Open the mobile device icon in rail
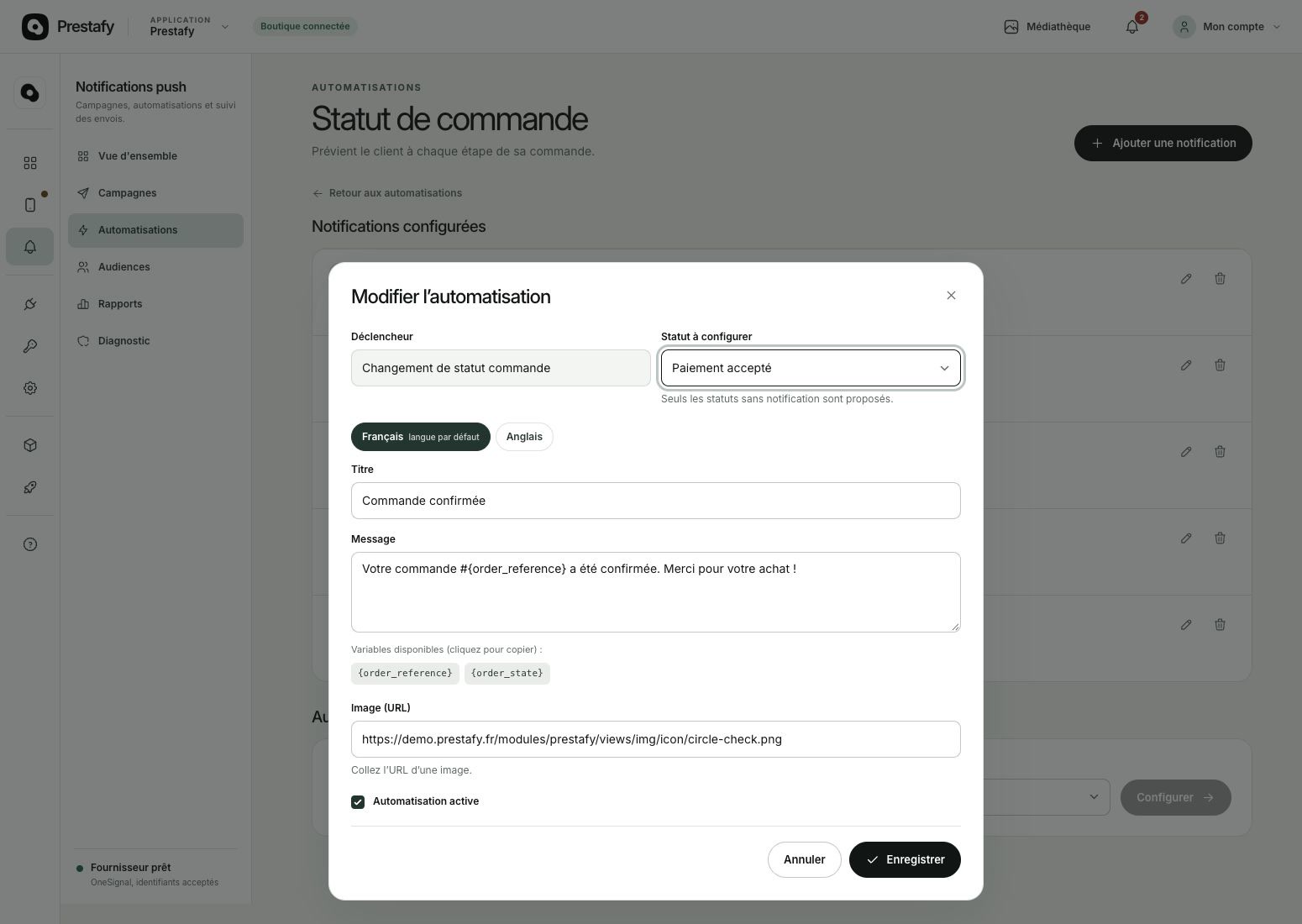The image size is (1302, 924). click(30, 205)
